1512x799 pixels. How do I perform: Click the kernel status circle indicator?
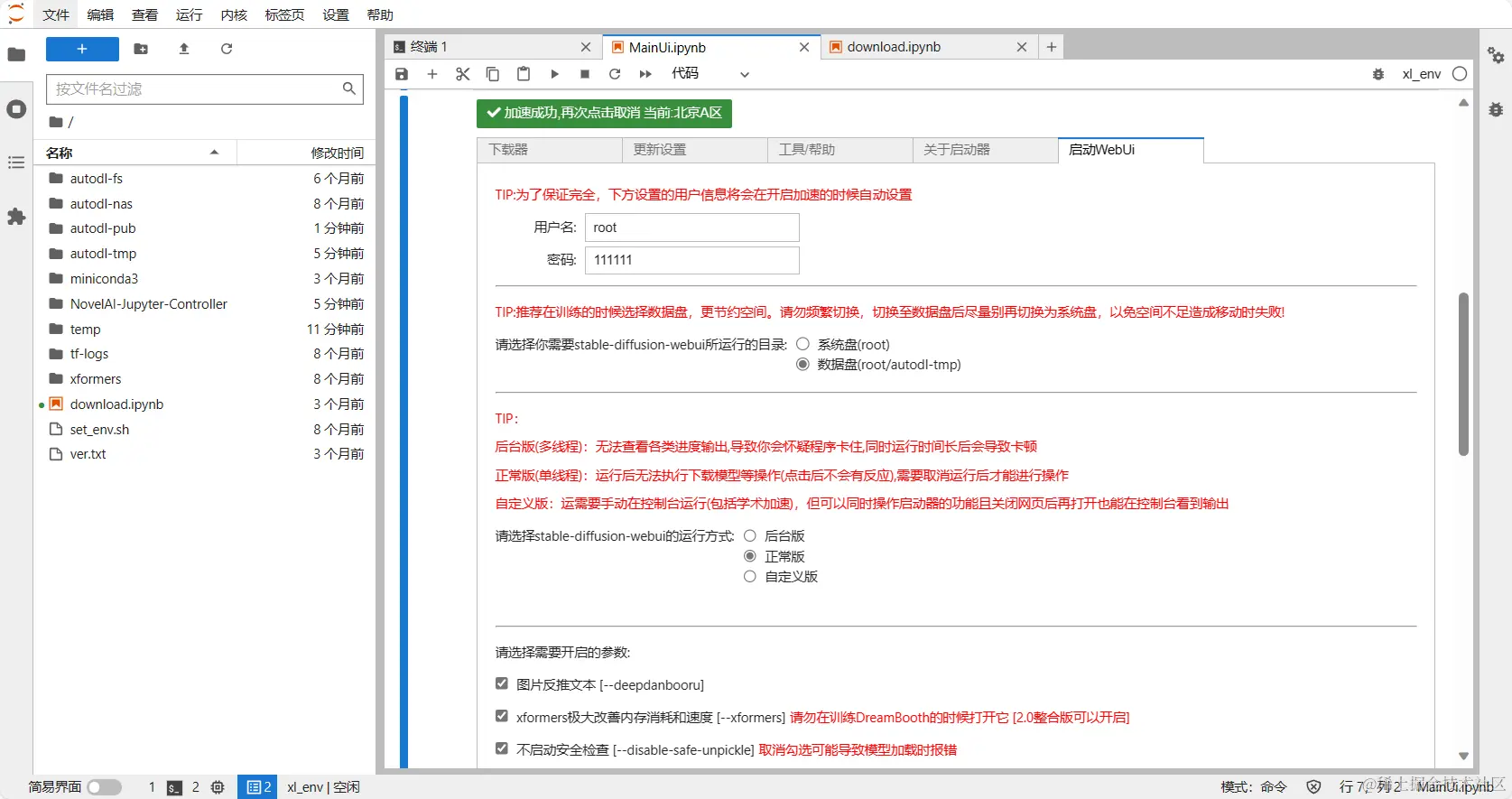pyautogui.click(x=1460, y=74)
